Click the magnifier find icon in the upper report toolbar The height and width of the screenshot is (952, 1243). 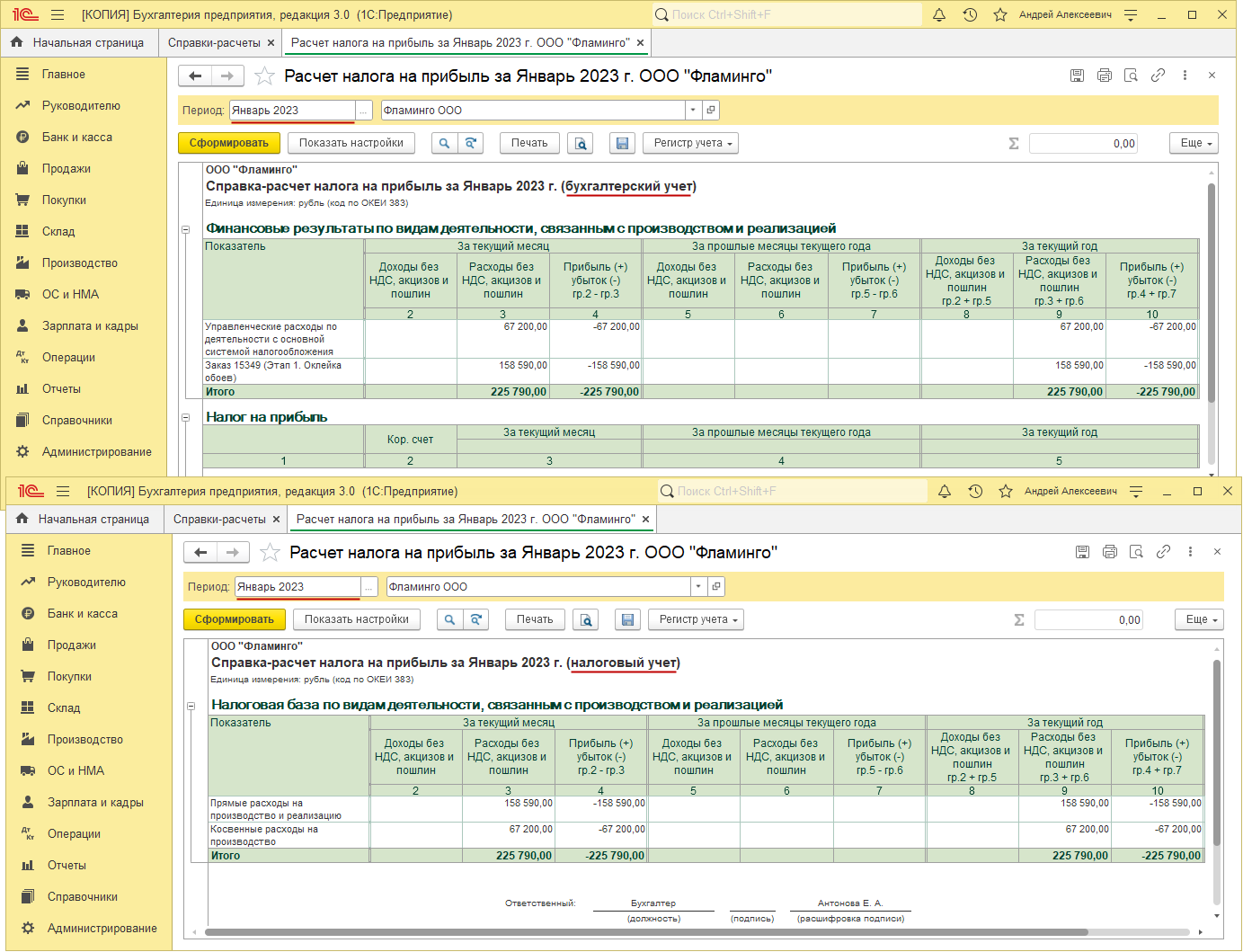(x=444, y=143)
